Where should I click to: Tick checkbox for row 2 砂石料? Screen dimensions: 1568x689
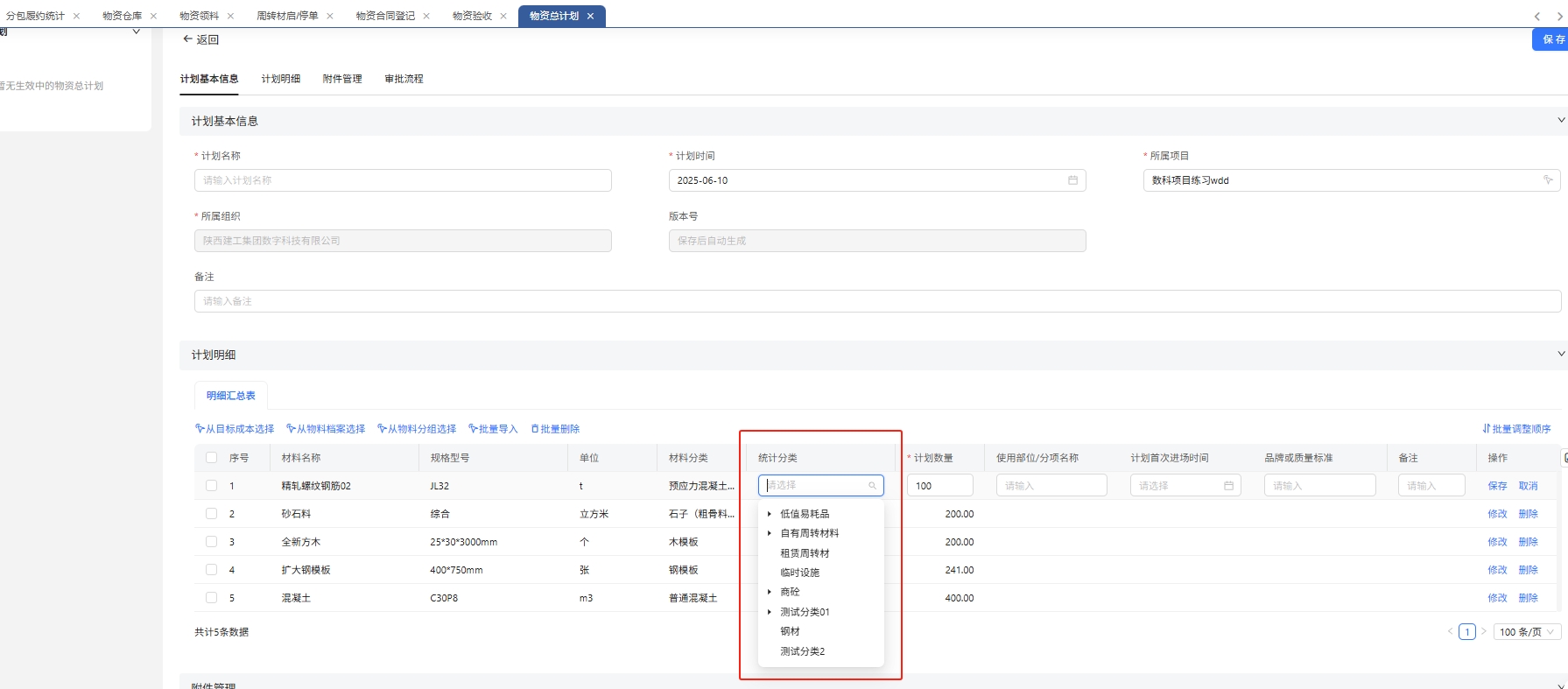point(211,514)
